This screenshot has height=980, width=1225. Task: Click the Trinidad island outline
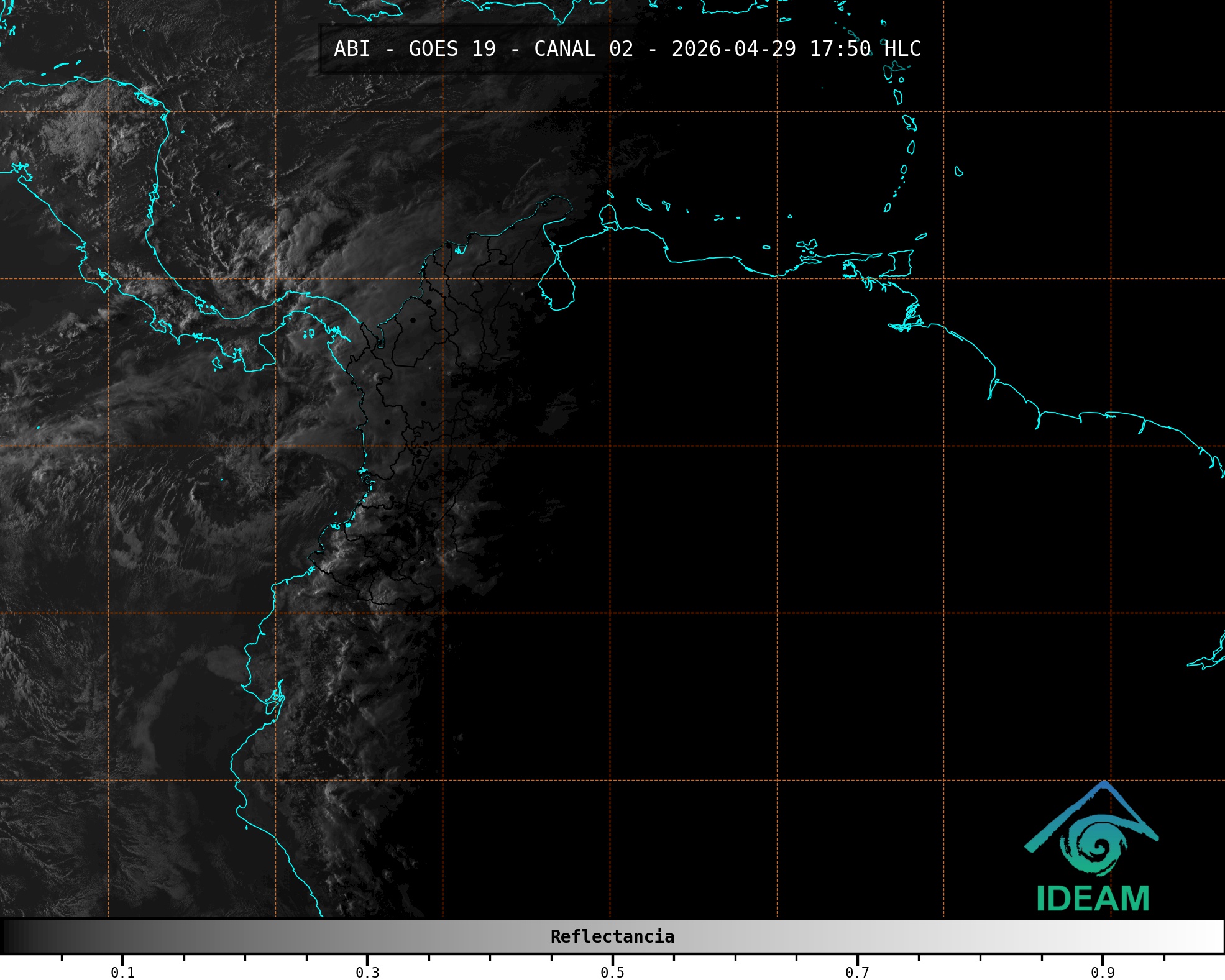point(900,263)
